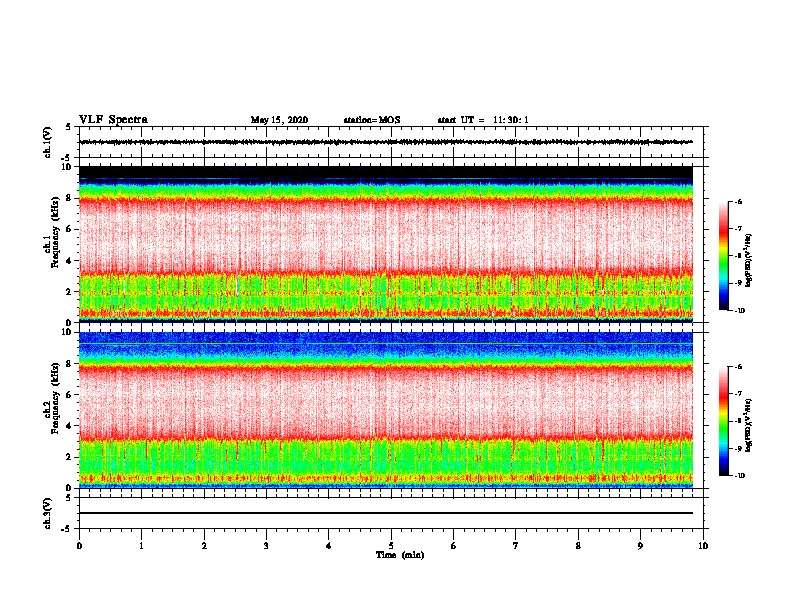
Task: Click time axis tick label "0"
Action: tap(79, 545)
